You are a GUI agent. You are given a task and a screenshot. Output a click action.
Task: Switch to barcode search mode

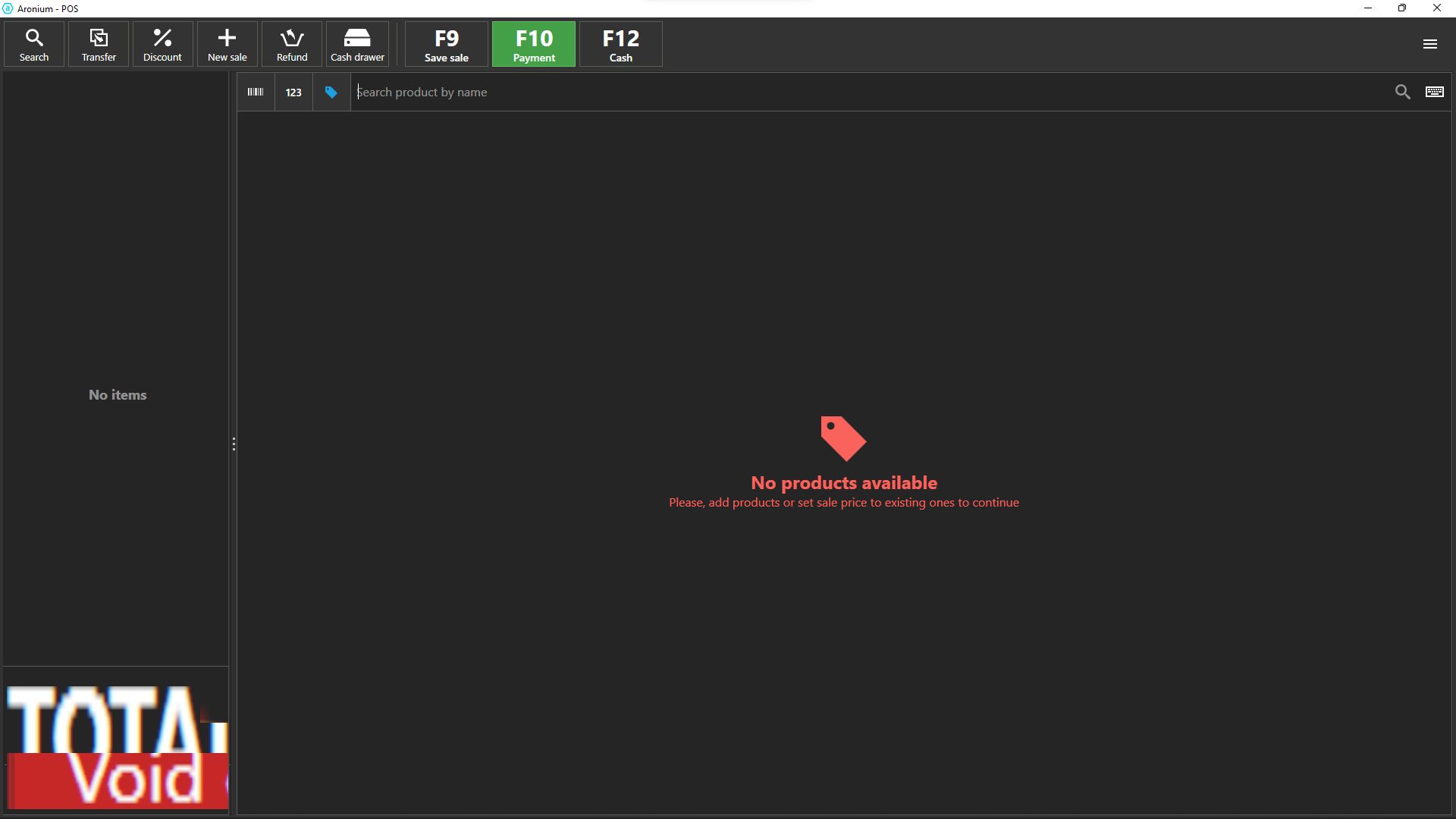(x=256, y=92)
